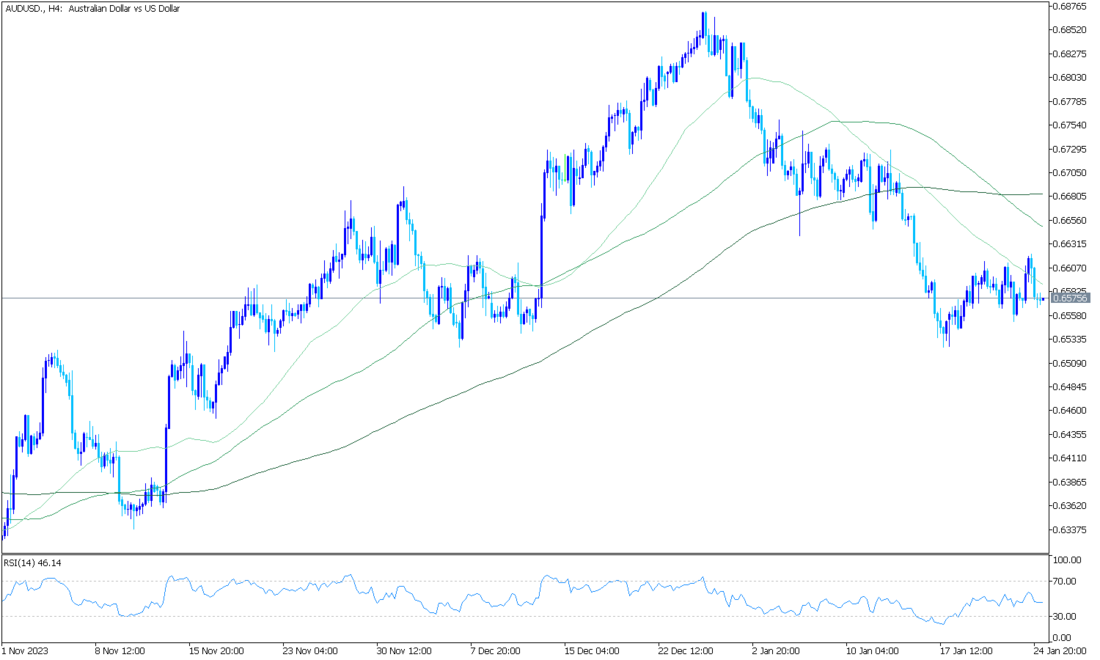Click the 2 Jan 20:00 date label
Image resolution: width=1100 pixels, height=660 pixels.
(778, 651)
